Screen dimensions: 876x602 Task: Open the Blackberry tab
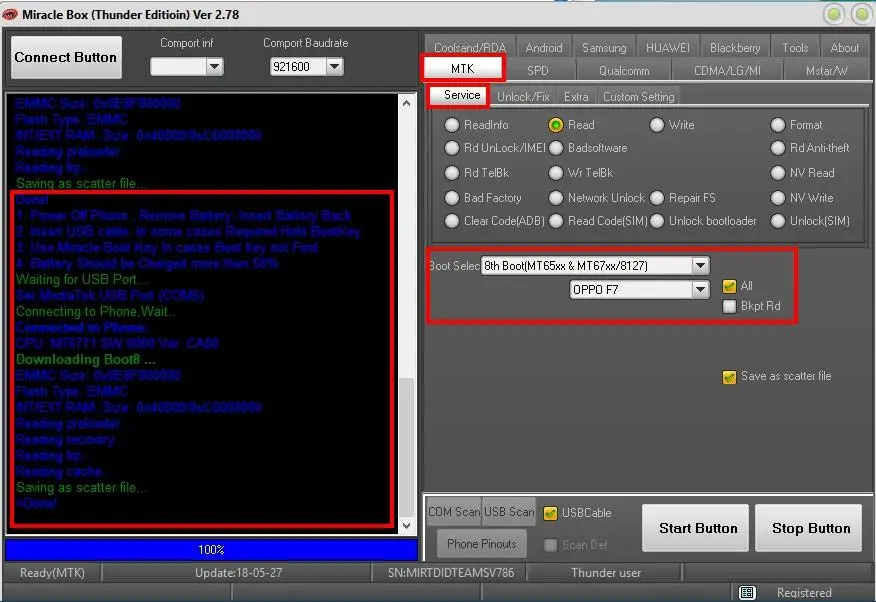pyautogui.click(x=735, y=47)
